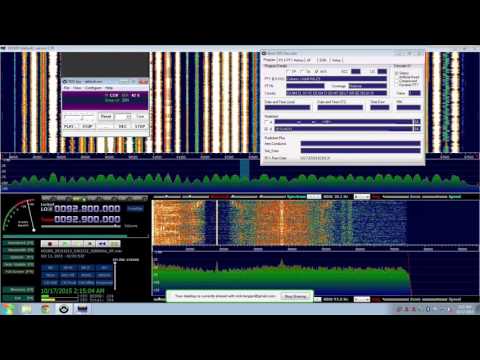Select Radiotext B radio button
Screen dimensions: 480x360
click(267, 129)
